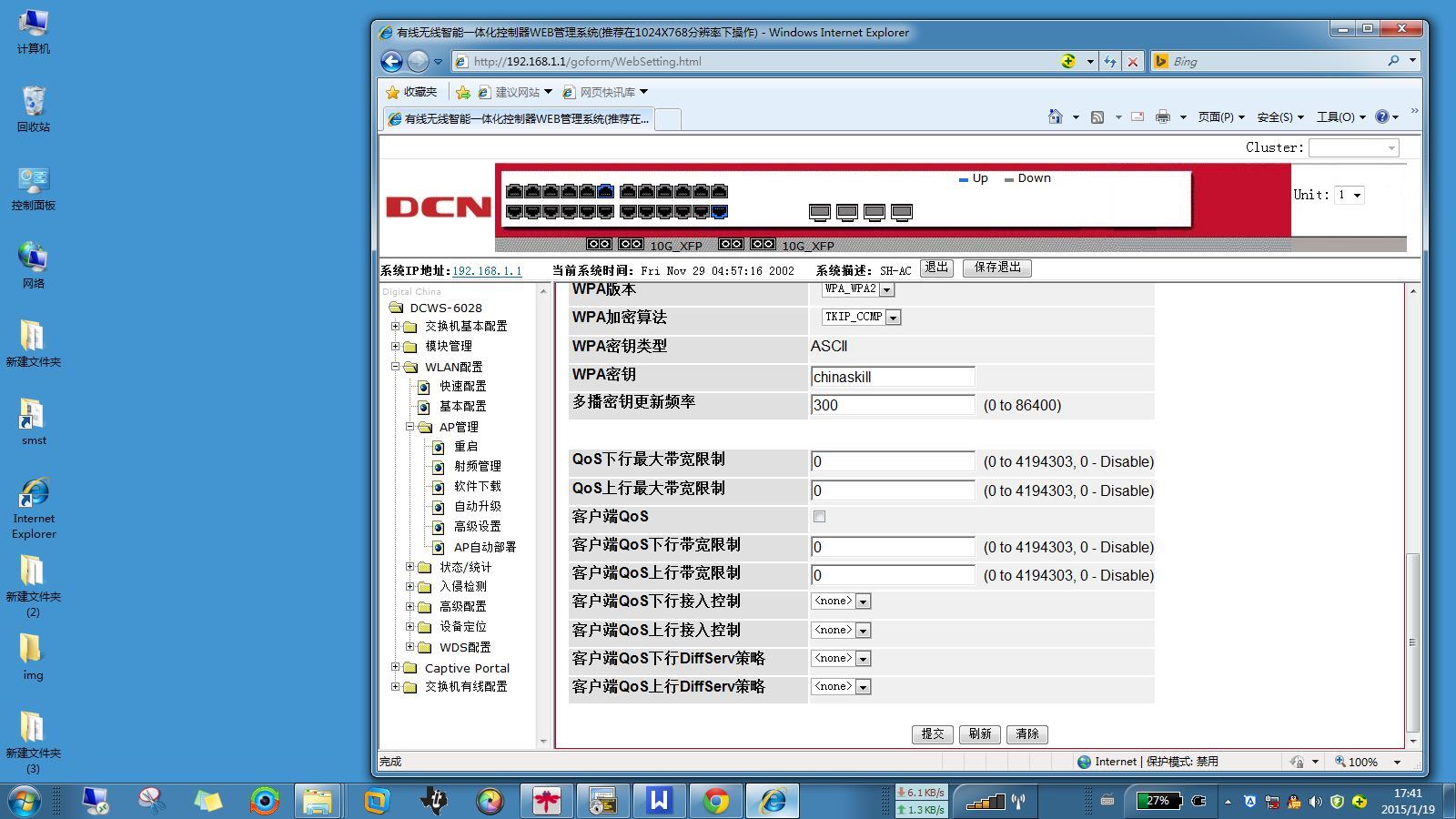
Task: Click the 退出 logout button
Action: 936,268
